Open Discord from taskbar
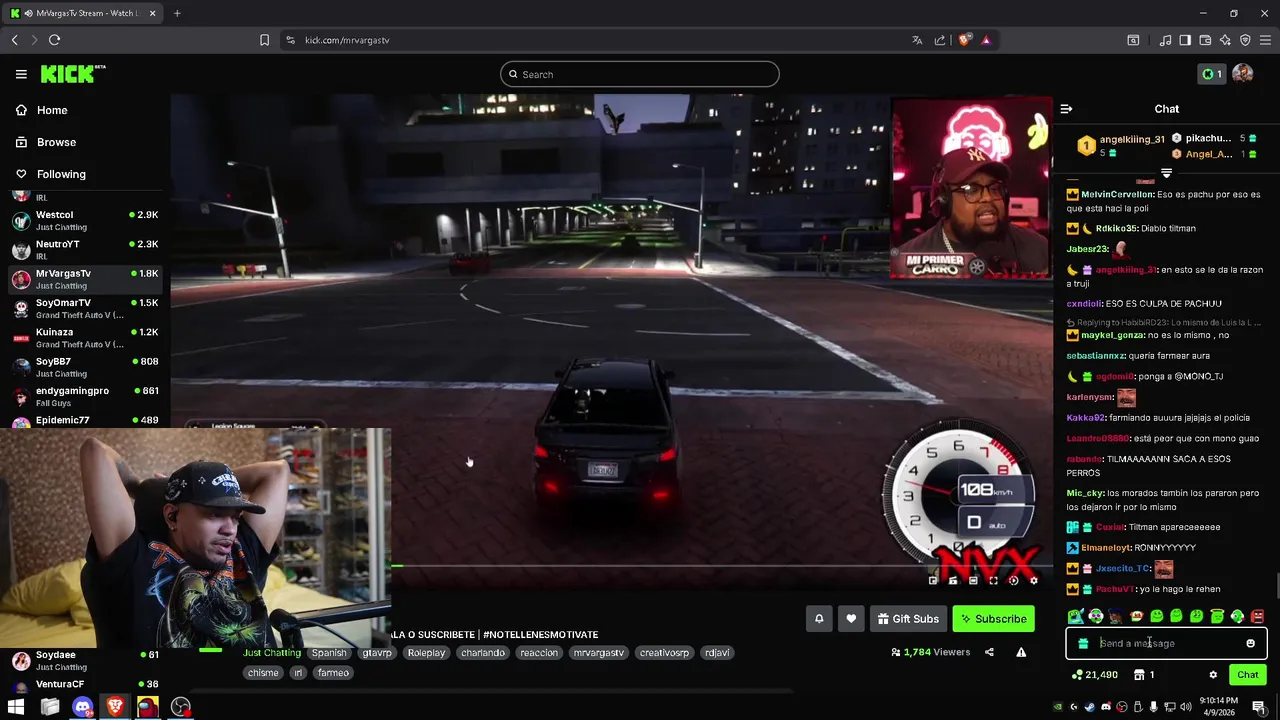 click(x=83, y=707)
